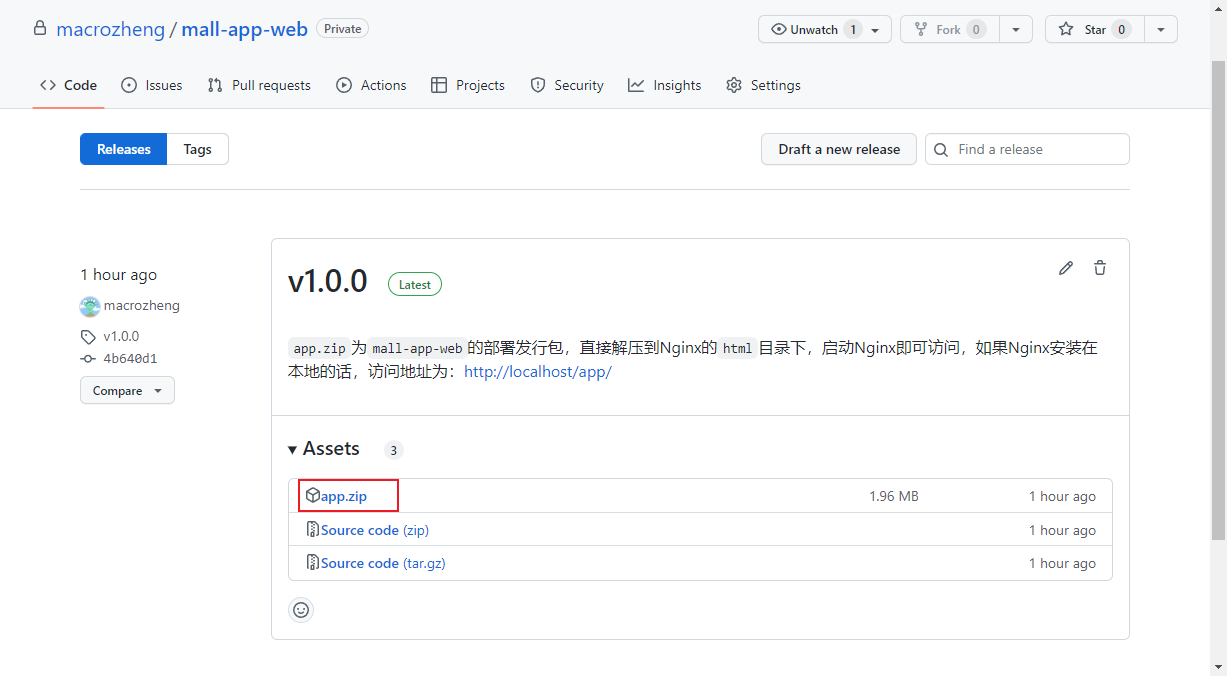Open repository Settings tab
Image resolution: width=1227 pixels, height=676 pixels.
coord(763,85)
